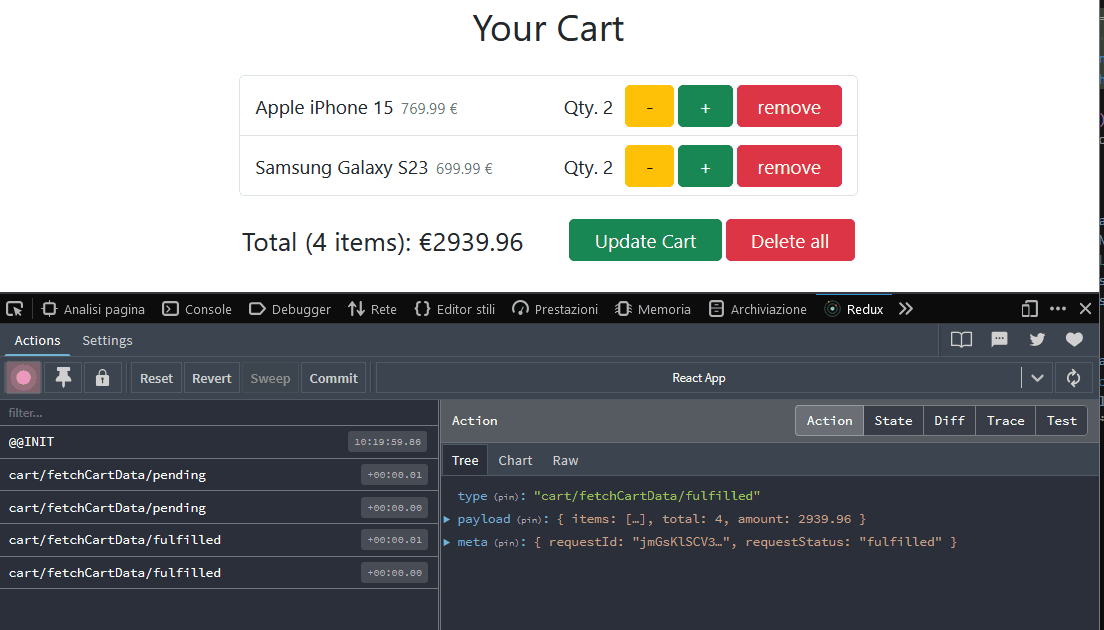Open the chat feedback icon
Viewport: 1104px width, 630px height.
point(999,340)
